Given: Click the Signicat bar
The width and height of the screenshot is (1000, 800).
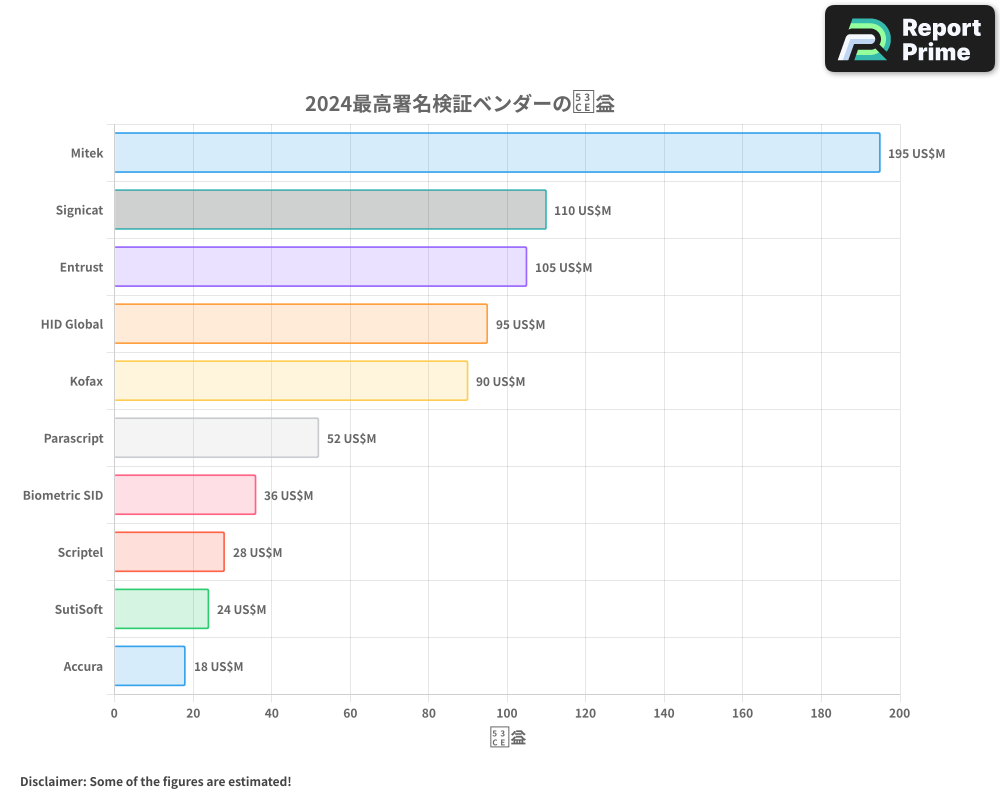Looking at the screenshot, I should pyautogui.click(x=330, y=210).
